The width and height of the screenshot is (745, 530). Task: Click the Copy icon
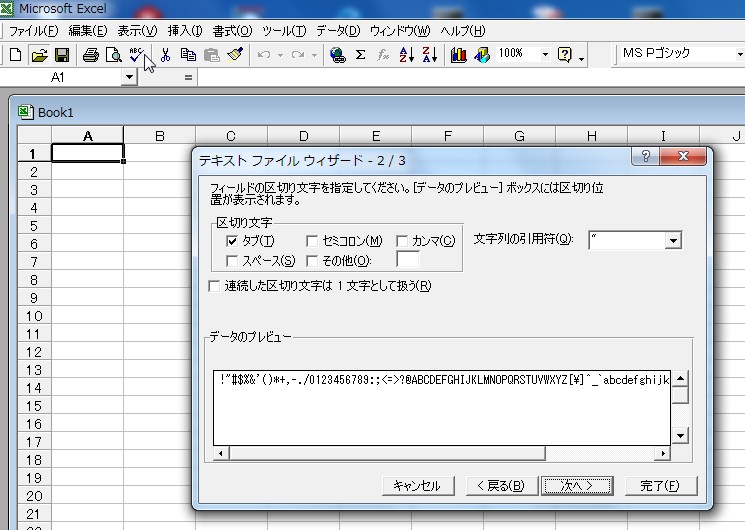click(188, 55)
